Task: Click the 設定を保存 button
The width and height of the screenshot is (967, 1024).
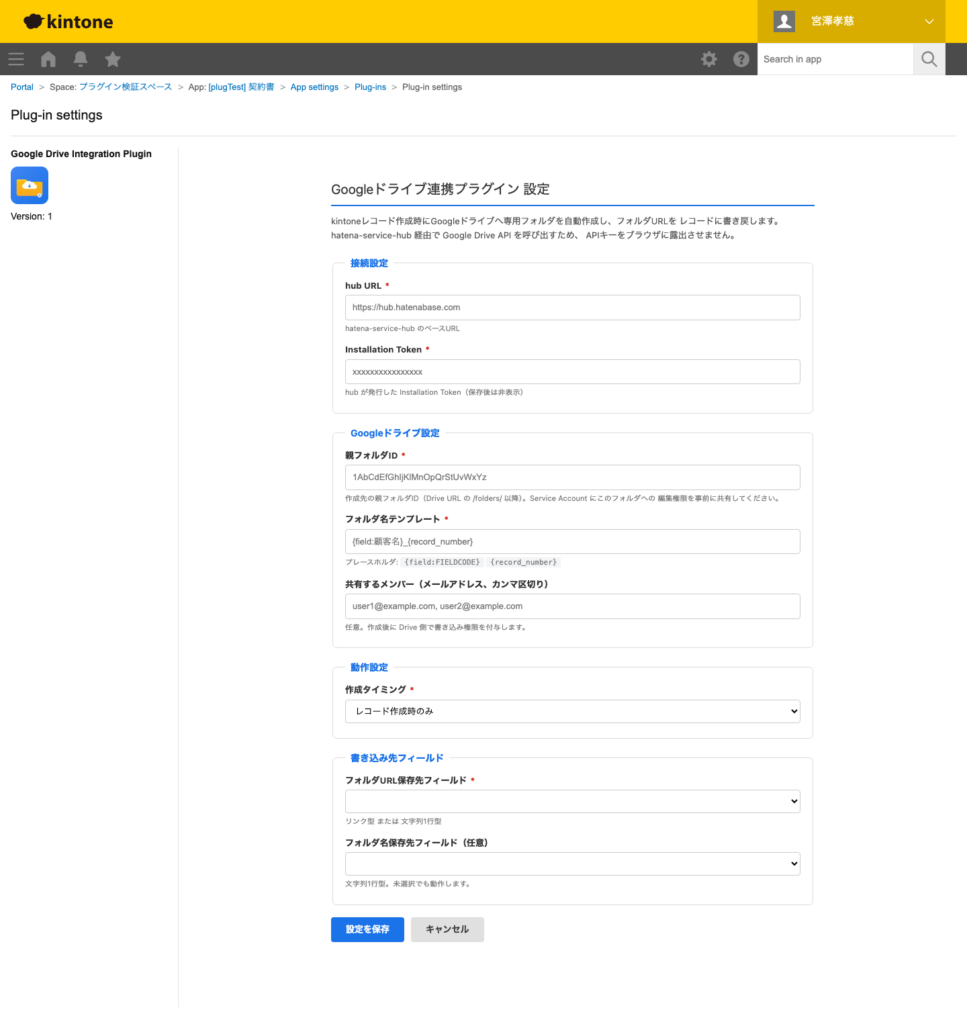Action: (367, 929)
